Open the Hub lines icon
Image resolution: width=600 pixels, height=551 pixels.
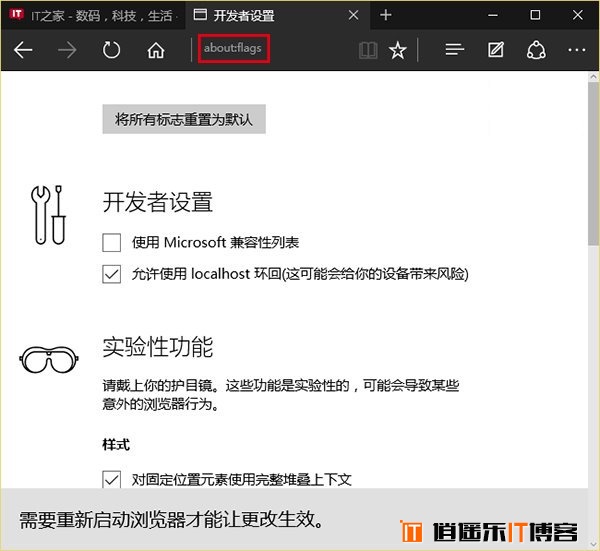tap(455, 49)
